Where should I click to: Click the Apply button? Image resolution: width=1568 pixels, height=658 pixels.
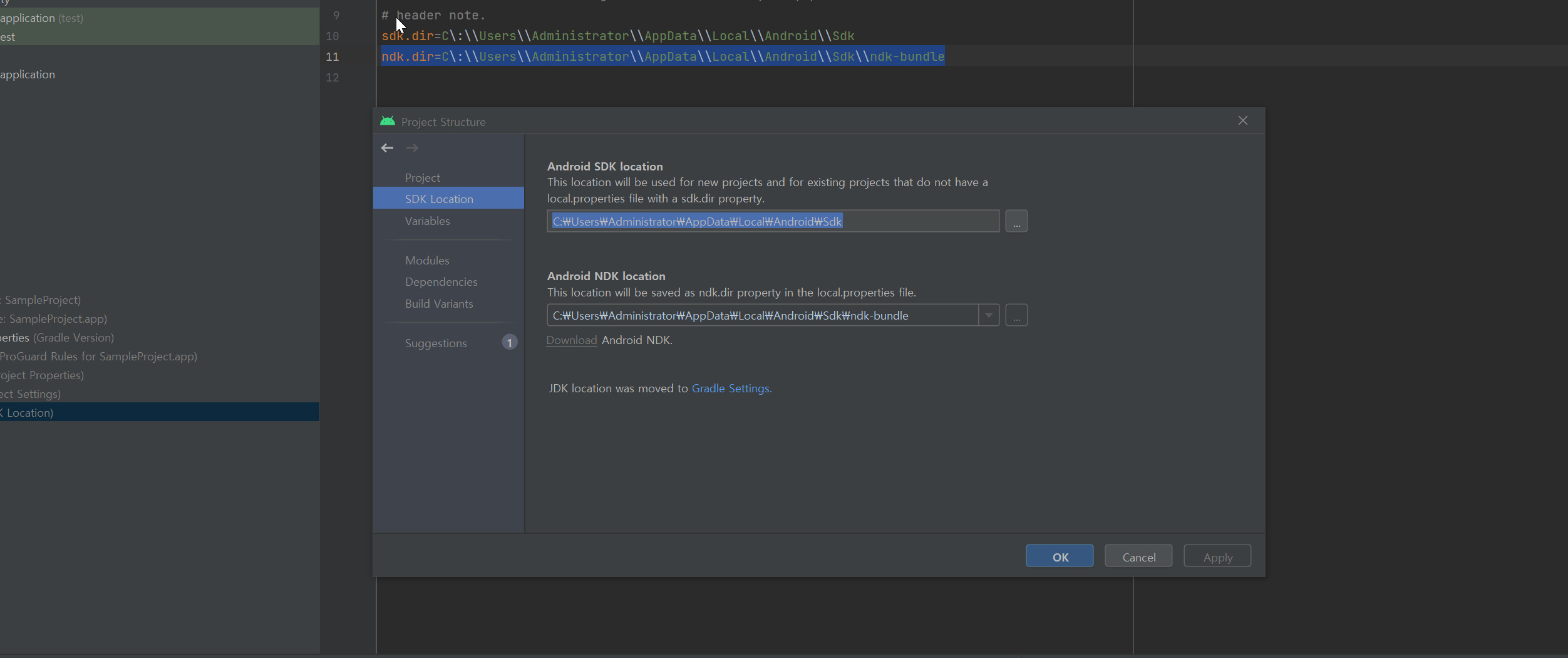coord(1217,556)
